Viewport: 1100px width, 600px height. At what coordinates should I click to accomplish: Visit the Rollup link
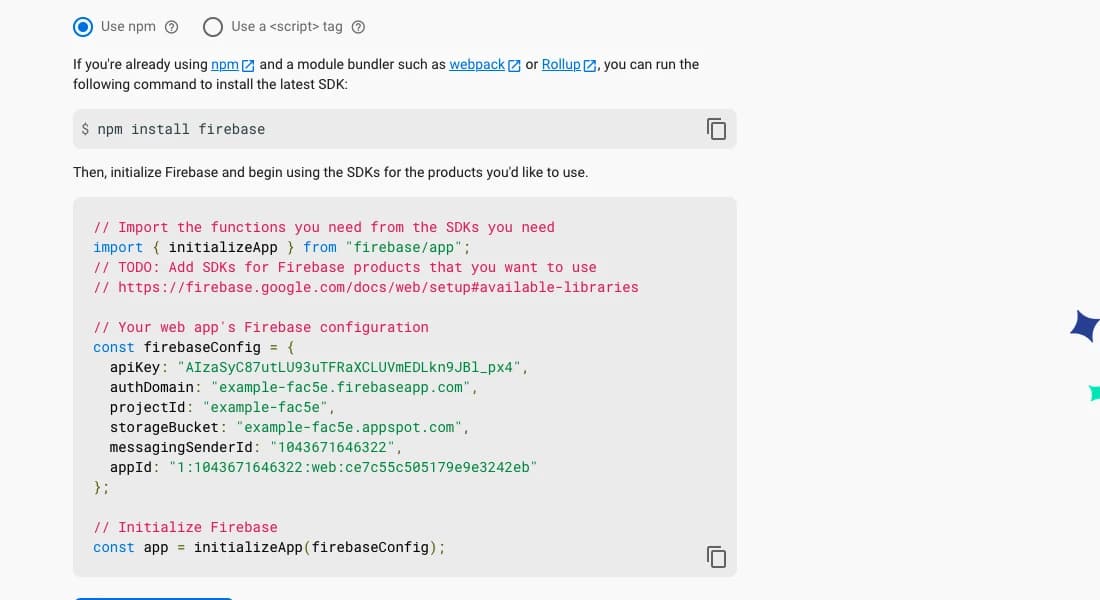561,65
